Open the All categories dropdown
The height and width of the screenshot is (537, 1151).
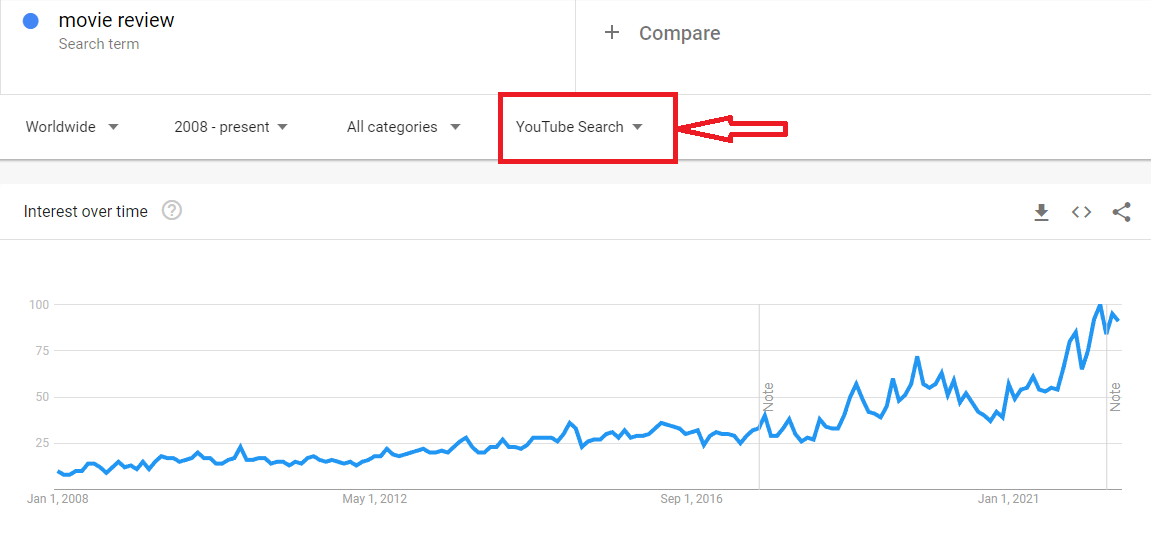(x=403, y=127)
